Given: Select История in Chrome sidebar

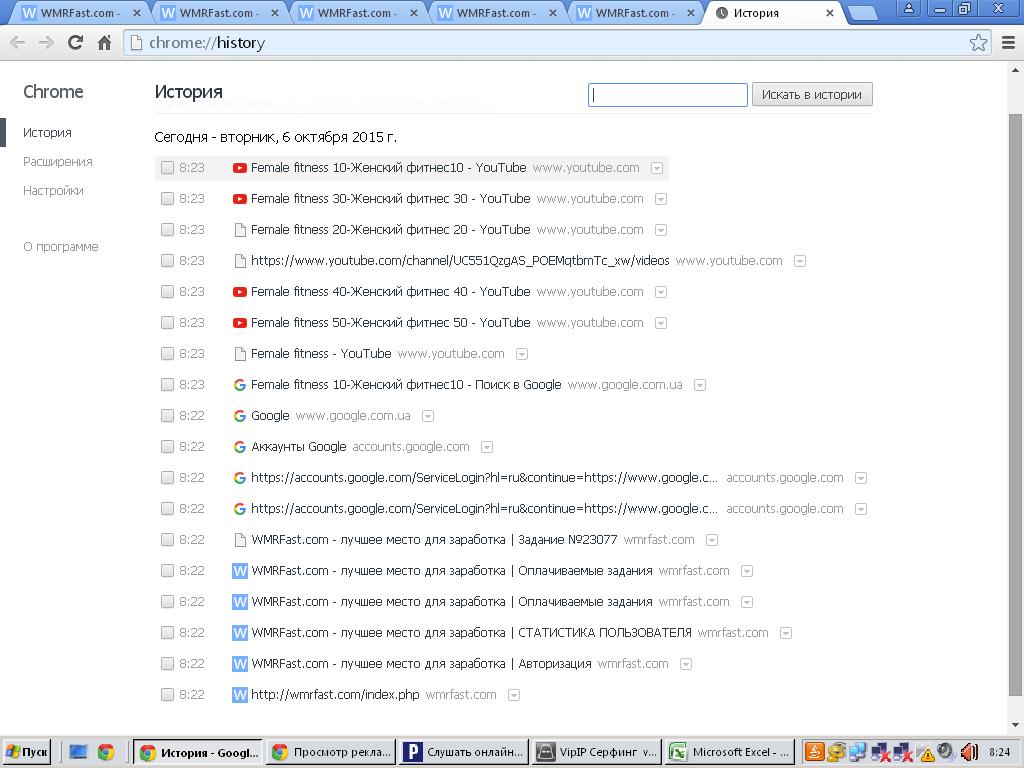Looking at the screenshot, I should [x=47, y=133].
